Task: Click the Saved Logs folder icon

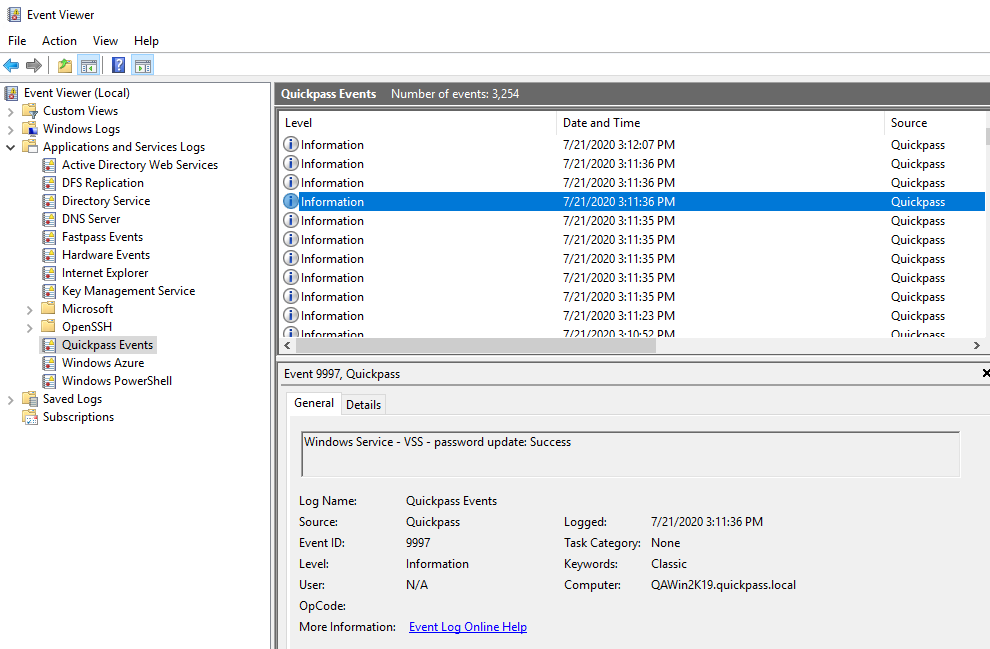Action: coord(30,399)
